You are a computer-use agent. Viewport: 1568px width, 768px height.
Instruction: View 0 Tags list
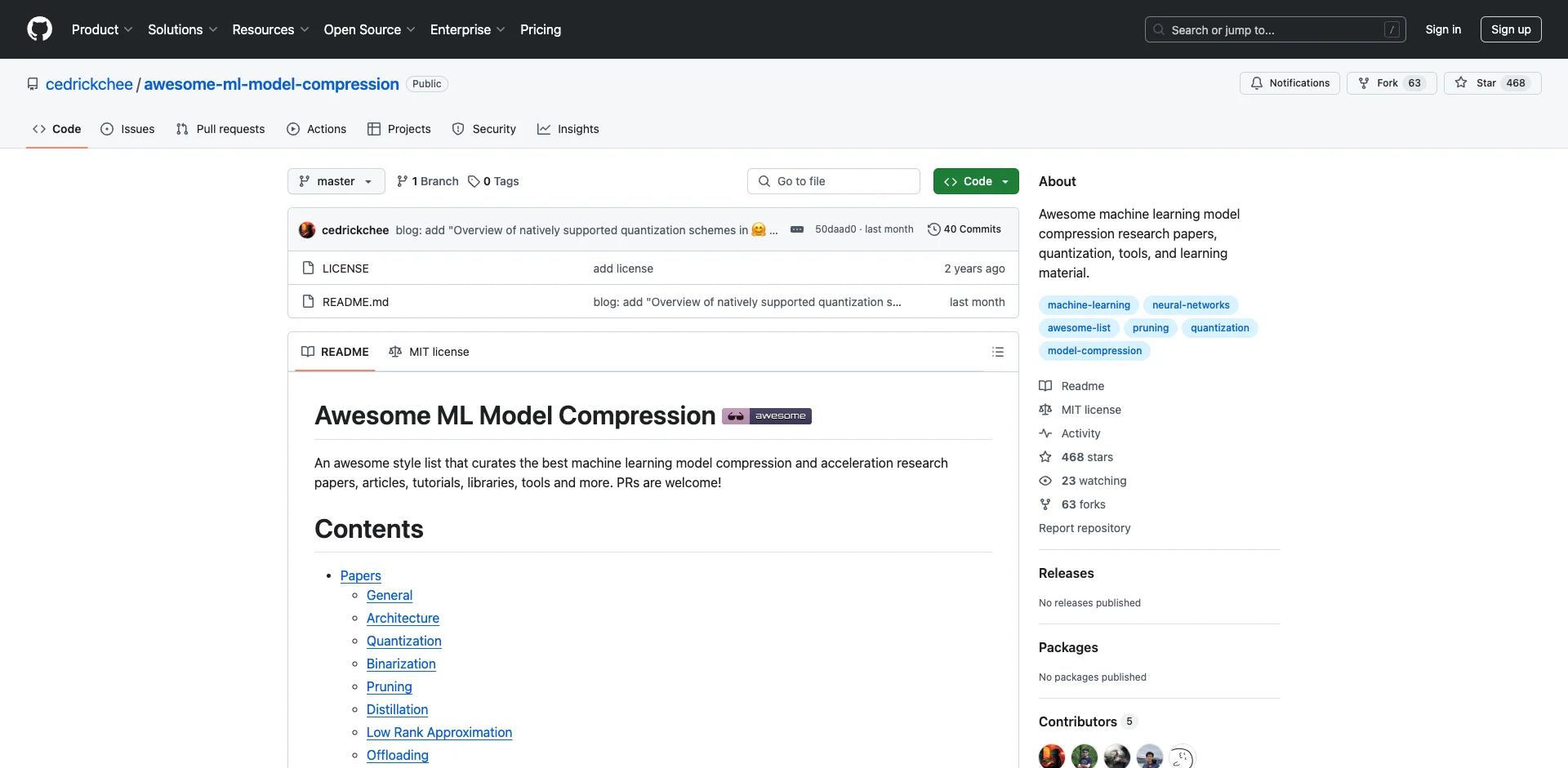point(493,181)
